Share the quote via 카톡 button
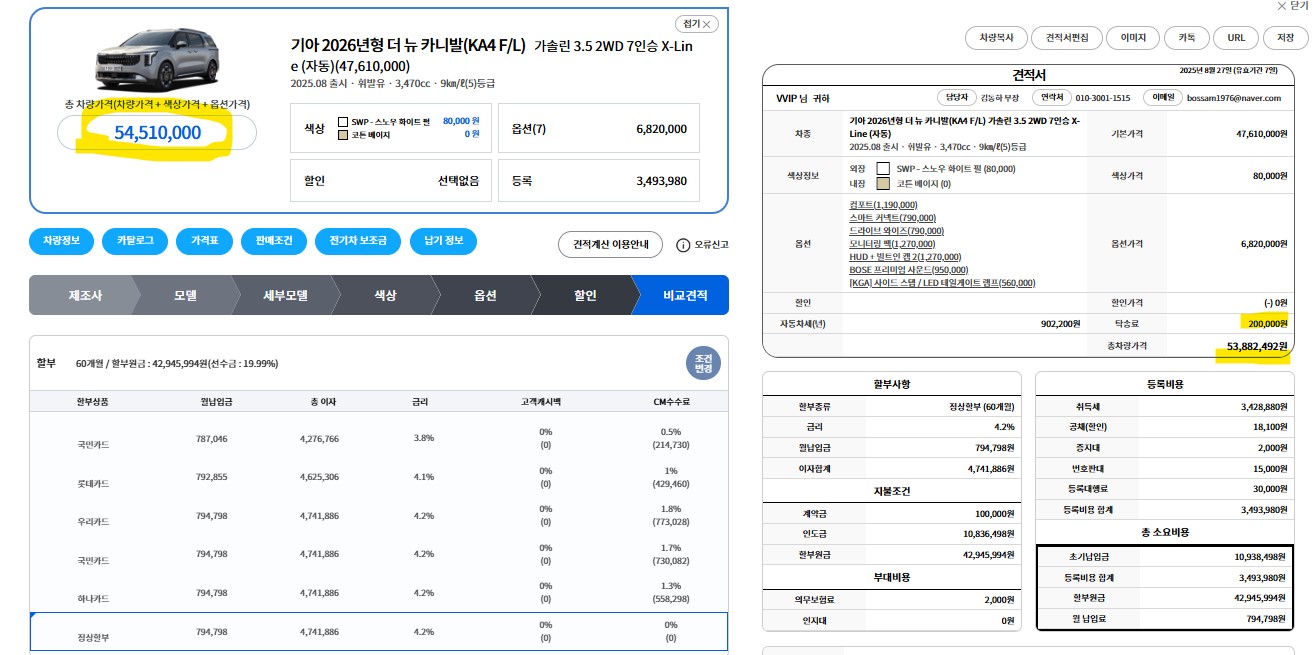 [1187, 38]
